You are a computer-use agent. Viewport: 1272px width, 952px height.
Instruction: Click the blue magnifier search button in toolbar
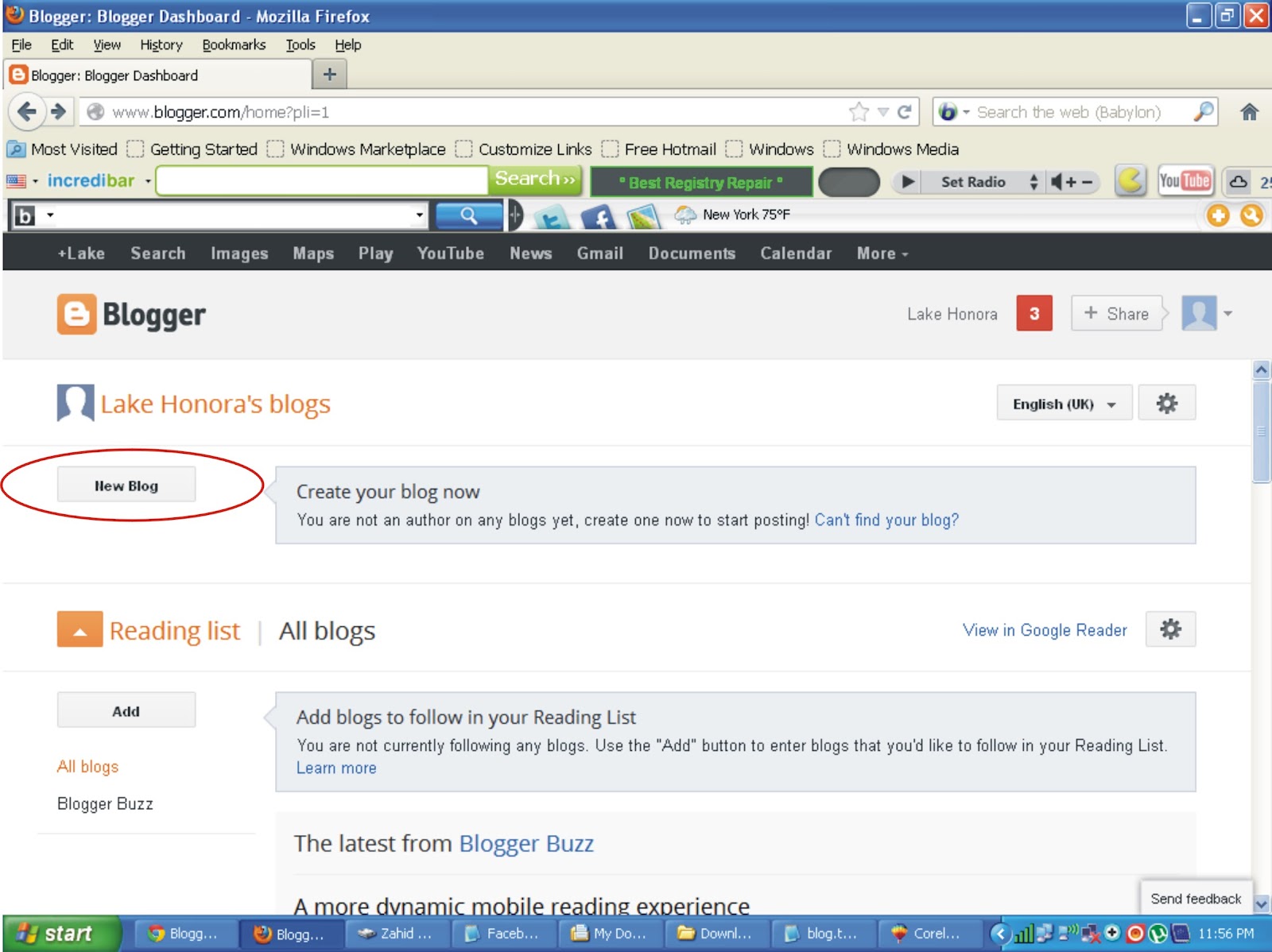click(469, 215)
